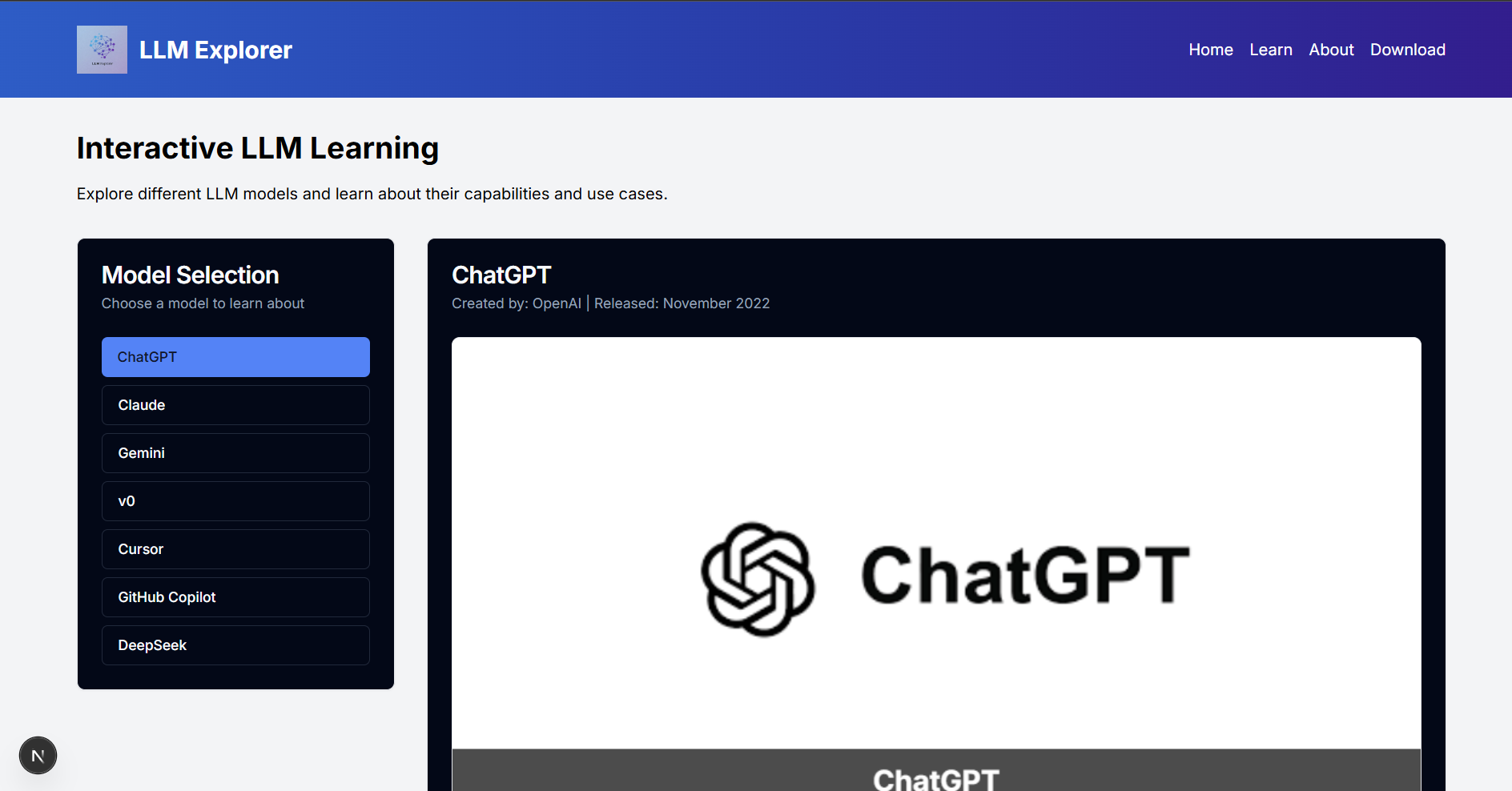Select the v0 model

coord(235,501)
